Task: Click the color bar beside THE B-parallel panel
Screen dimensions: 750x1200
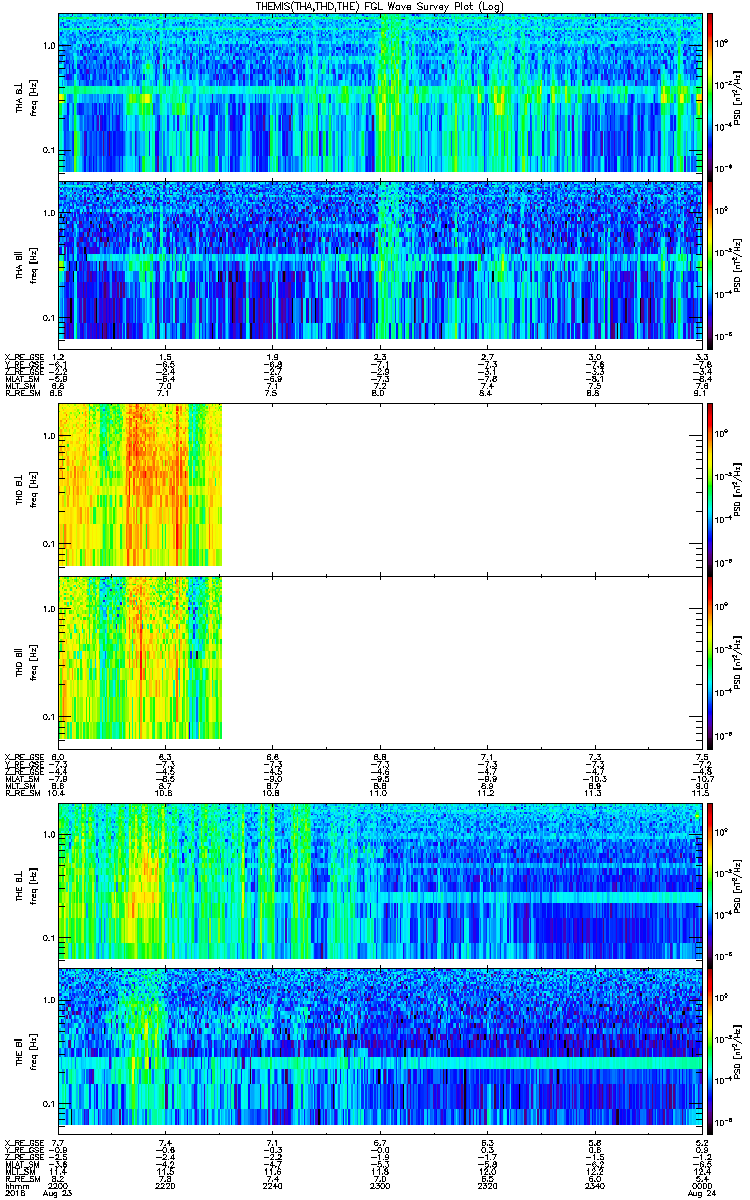Action: [710, 1050]
